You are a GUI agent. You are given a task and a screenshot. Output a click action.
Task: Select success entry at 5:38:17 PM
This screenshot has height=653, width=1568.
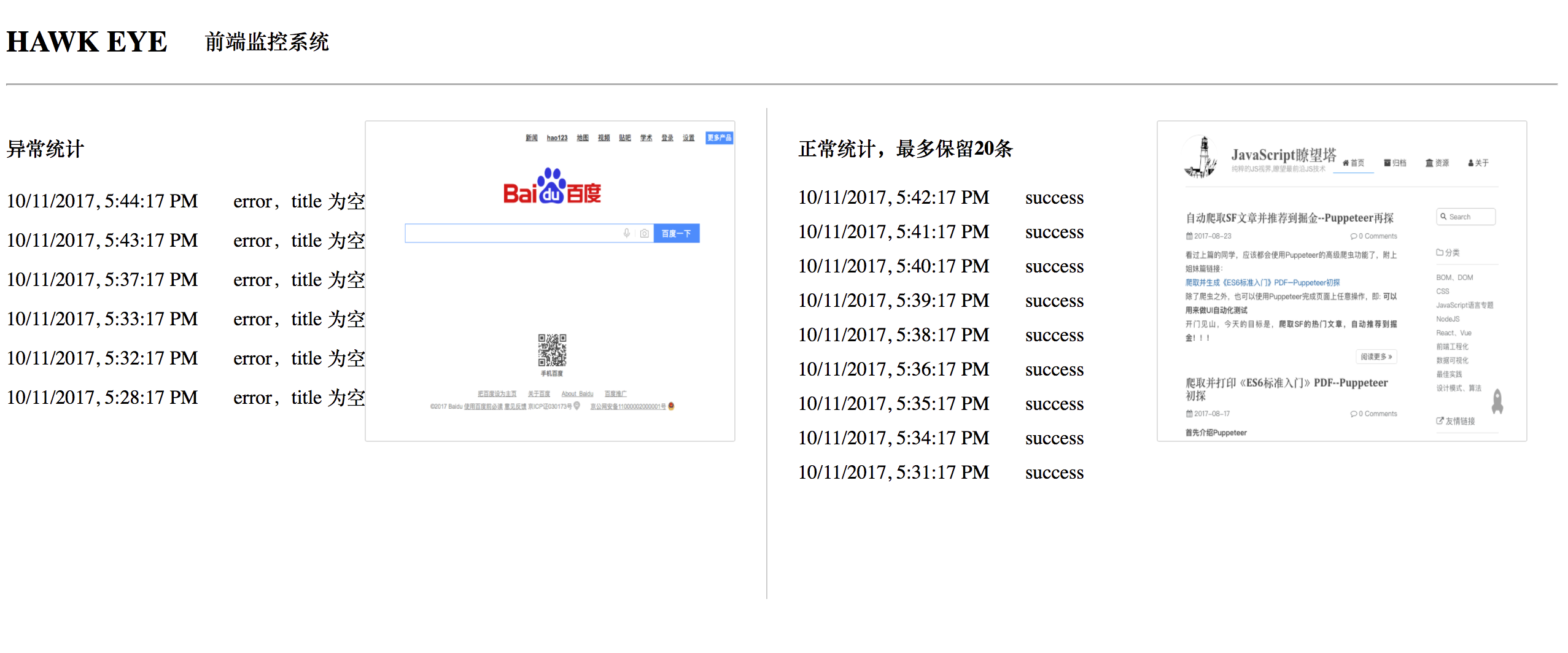point(941,335)
